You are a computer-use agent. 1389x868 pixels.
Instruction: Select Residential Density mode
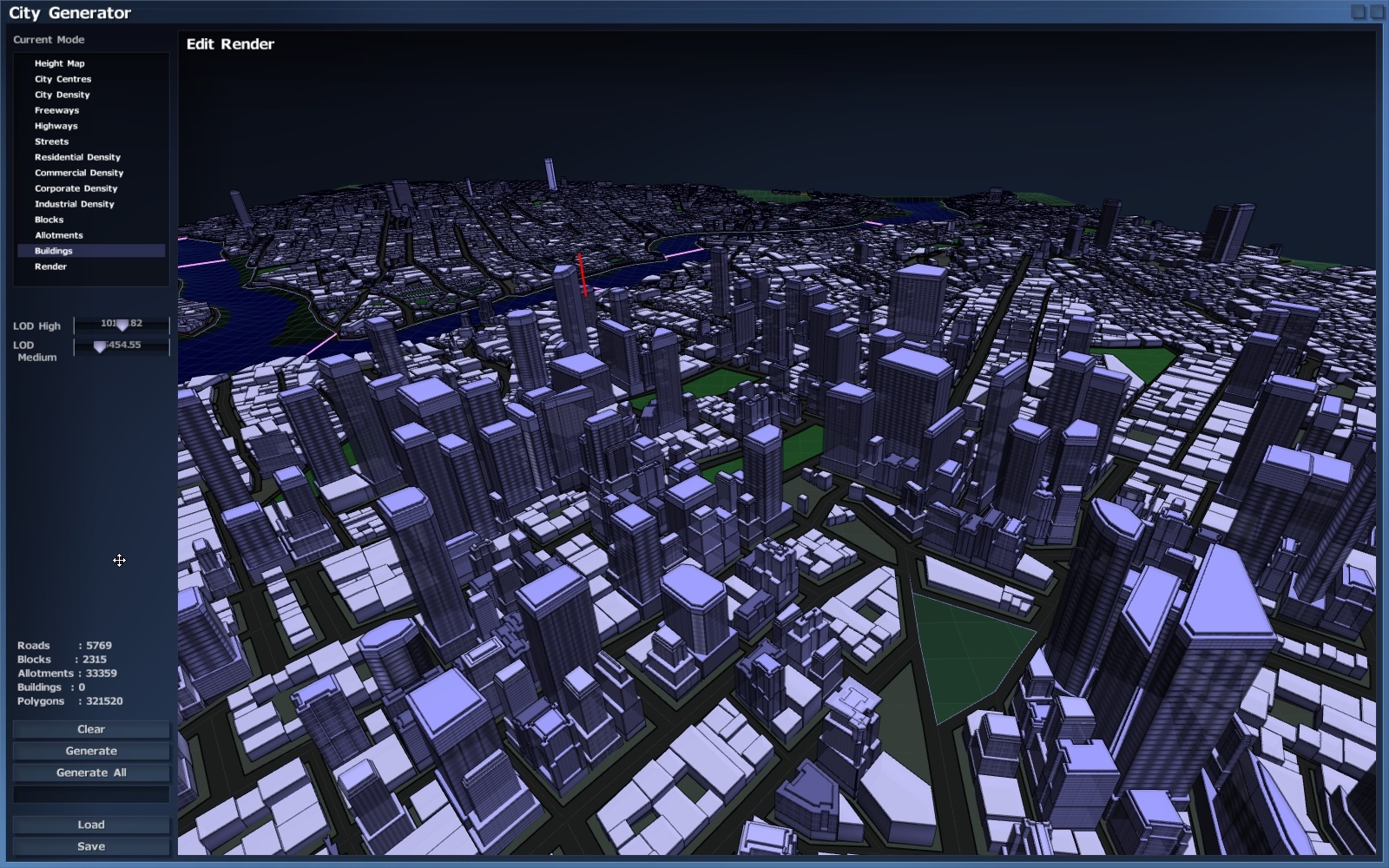coord(77,157)
